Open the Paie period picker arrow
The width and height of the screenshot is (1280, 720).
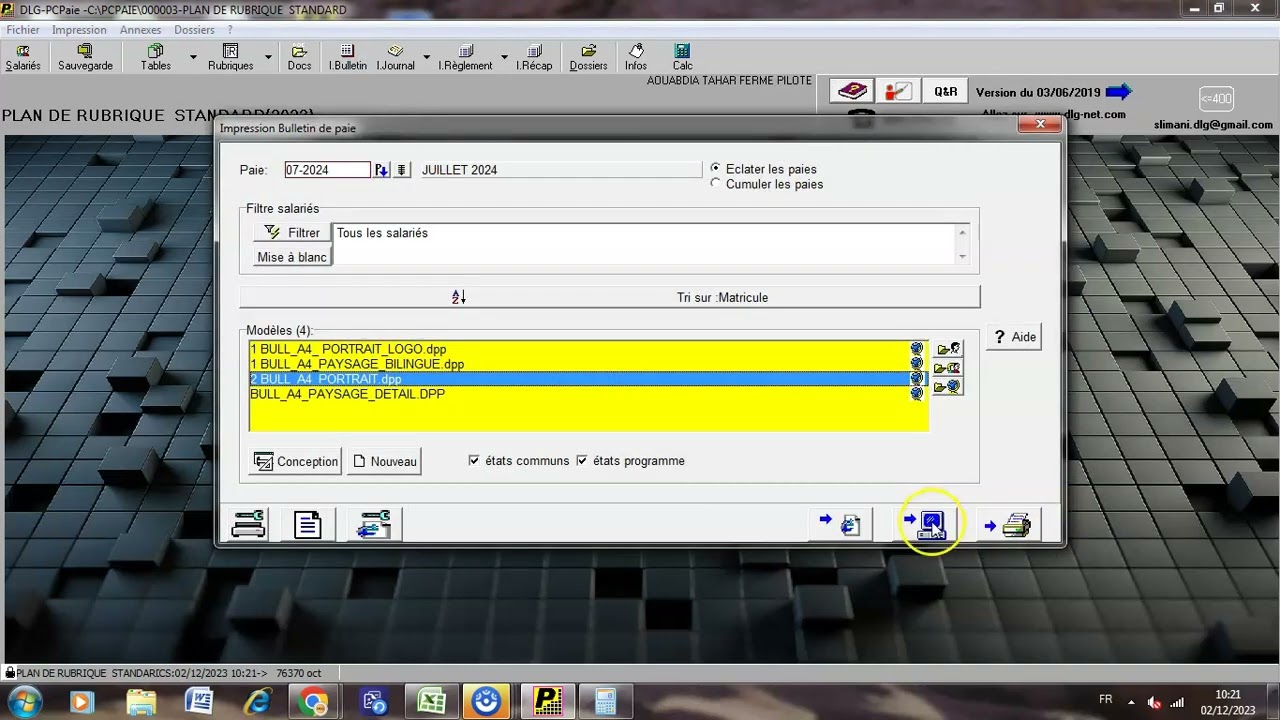point(381,170)
